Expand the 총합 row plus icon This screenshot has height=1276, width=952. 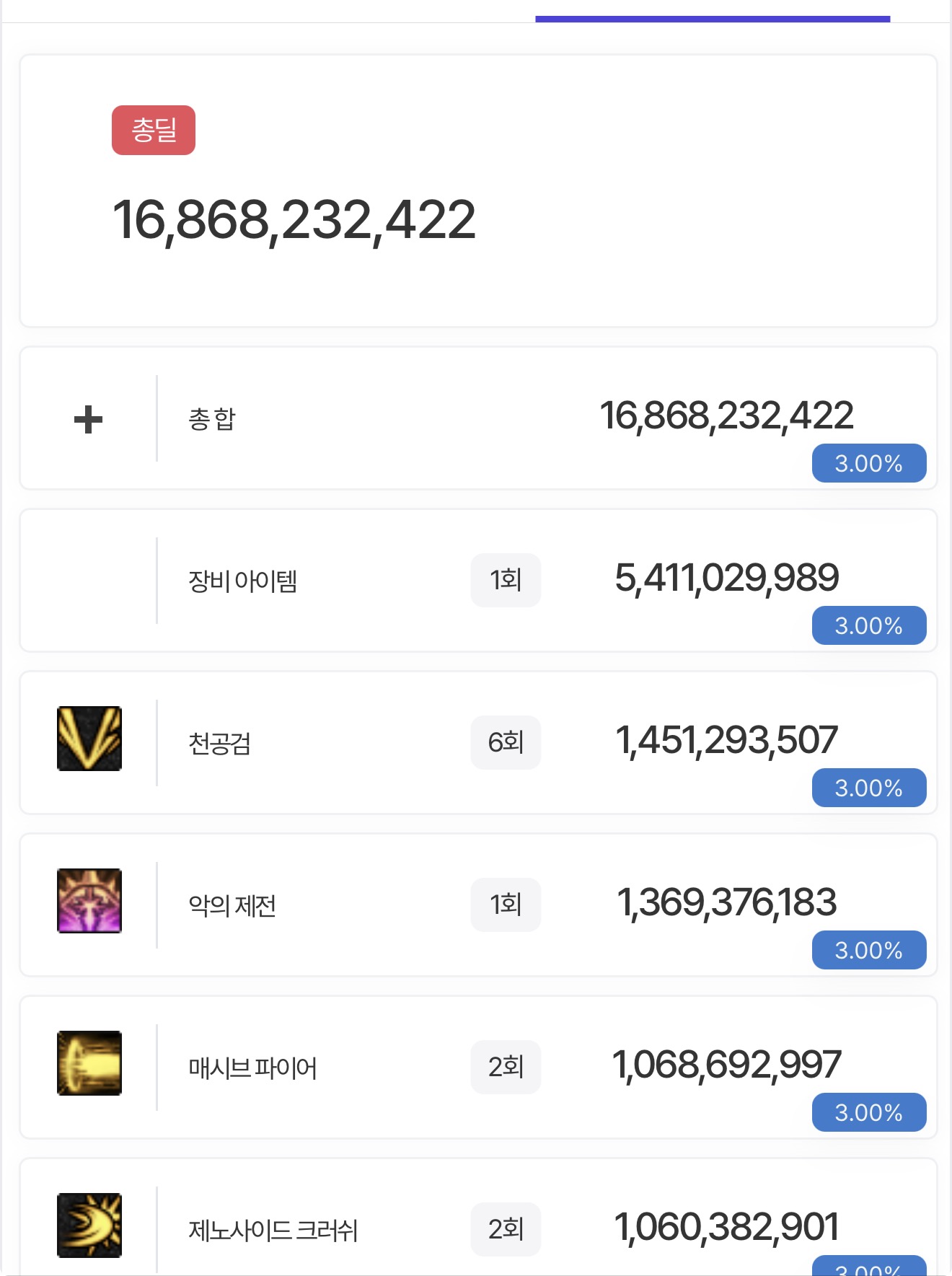point(88,420)
